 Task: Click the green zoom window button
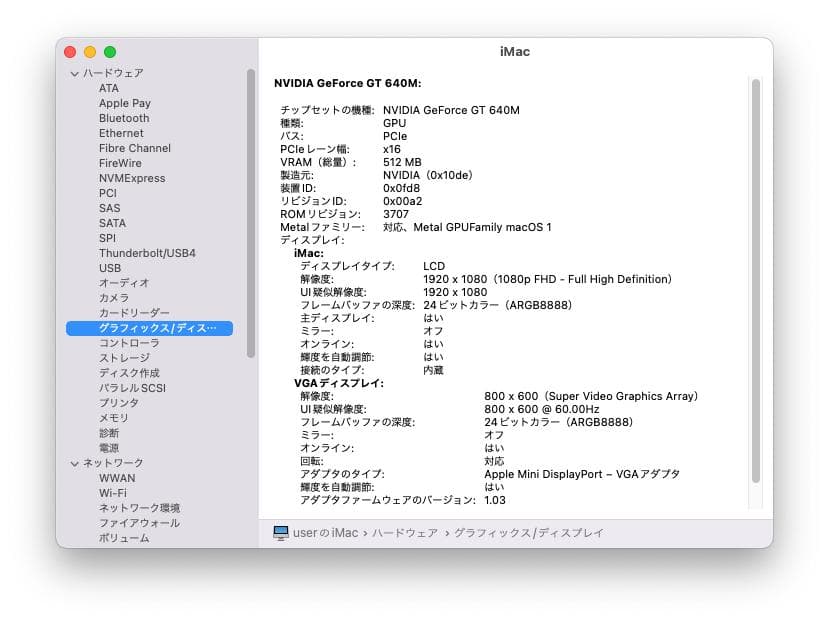(x=110, y=51)
